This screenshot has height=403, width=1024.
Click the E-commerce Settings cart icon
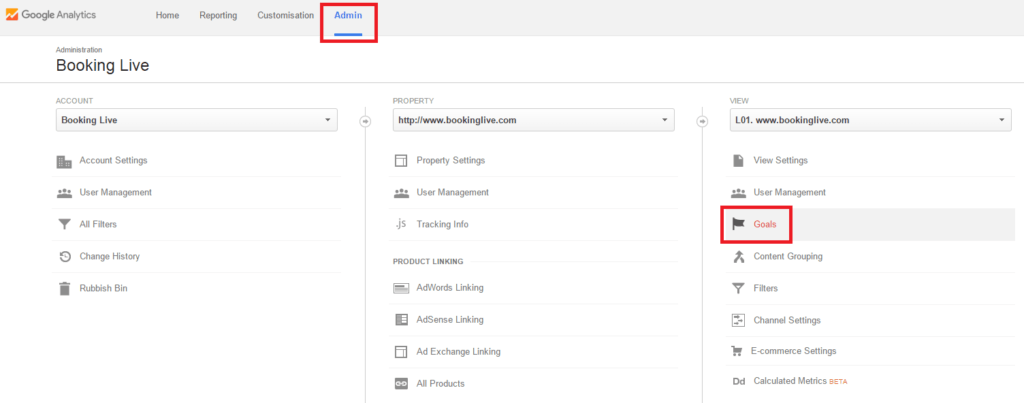(x=738, y=352)
